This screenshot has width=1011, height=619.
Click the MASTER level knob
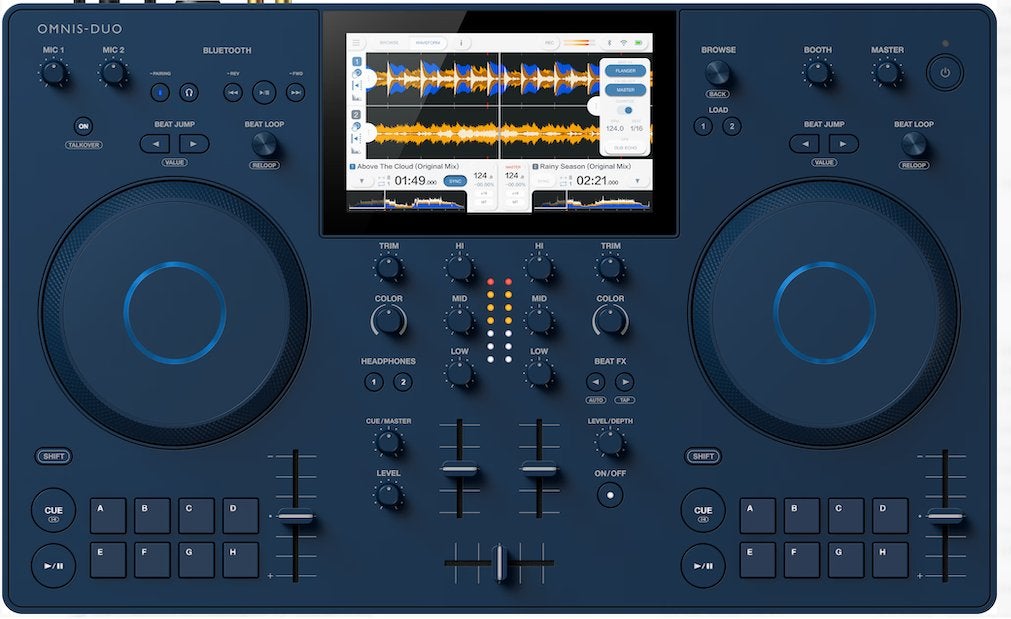(887, 73)
